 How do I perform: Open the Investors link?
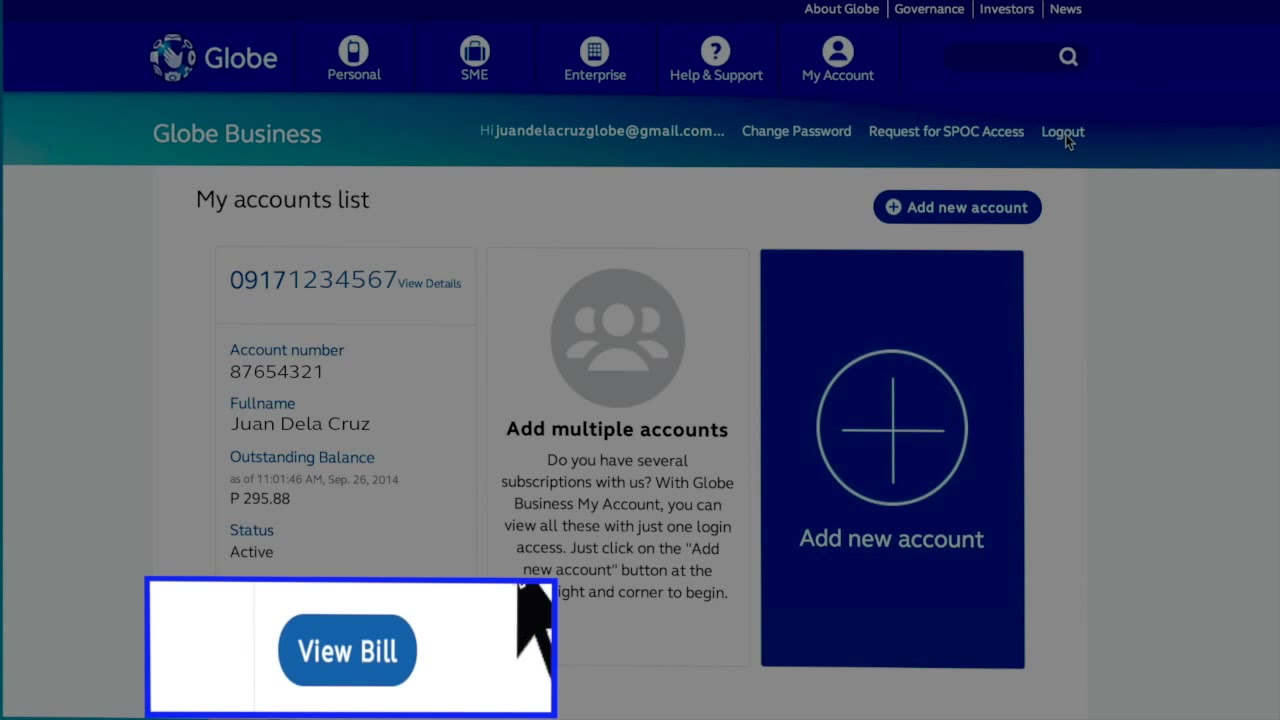pyautogui.click(x=1006, y=9)
